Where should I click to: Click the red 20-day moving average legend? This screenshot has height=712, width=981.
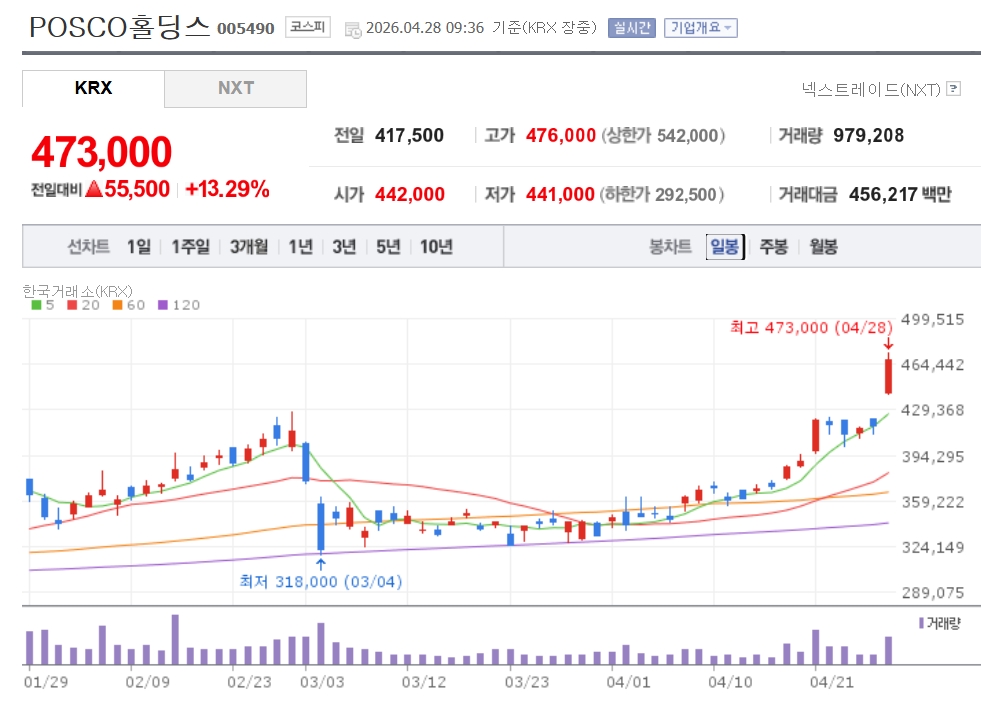(83, 305)
